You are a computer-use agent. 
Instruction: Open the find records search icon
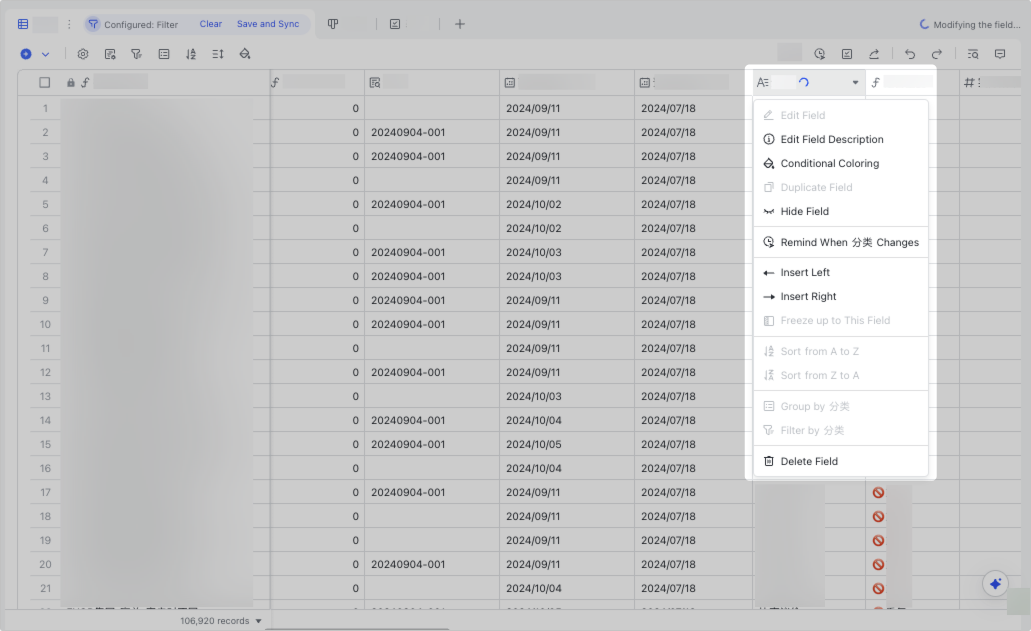click(973, 54)
